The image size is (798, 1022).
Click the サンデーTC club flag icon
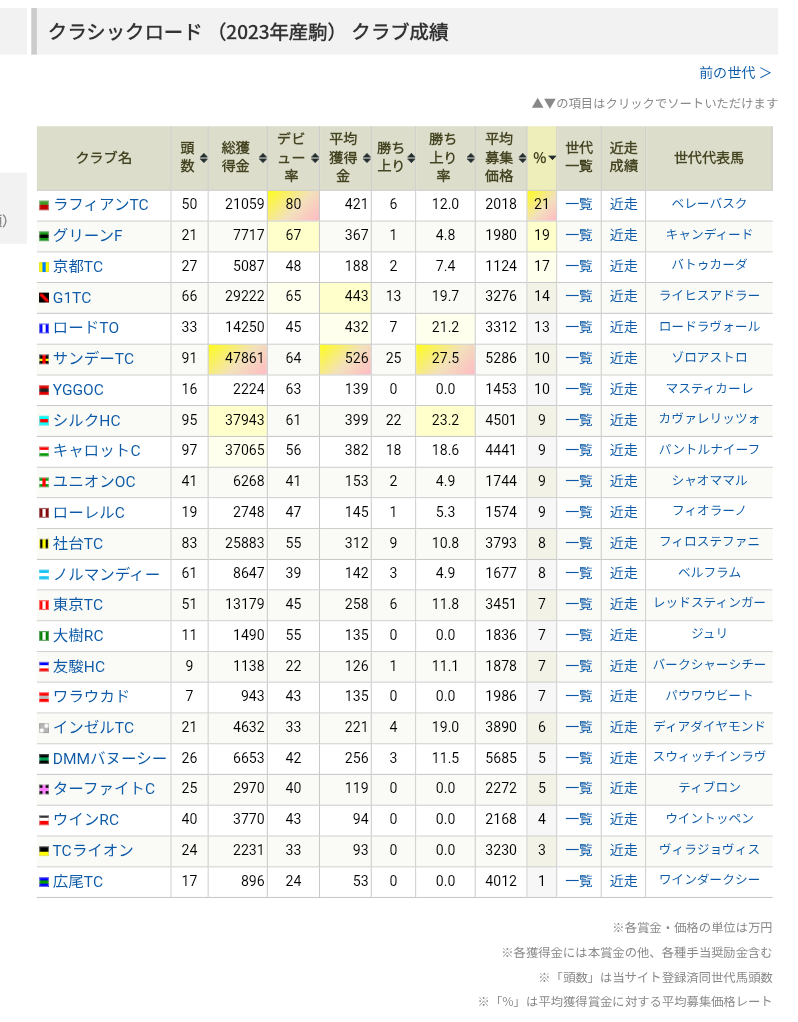pyautogui.click(x=44, y=359)
